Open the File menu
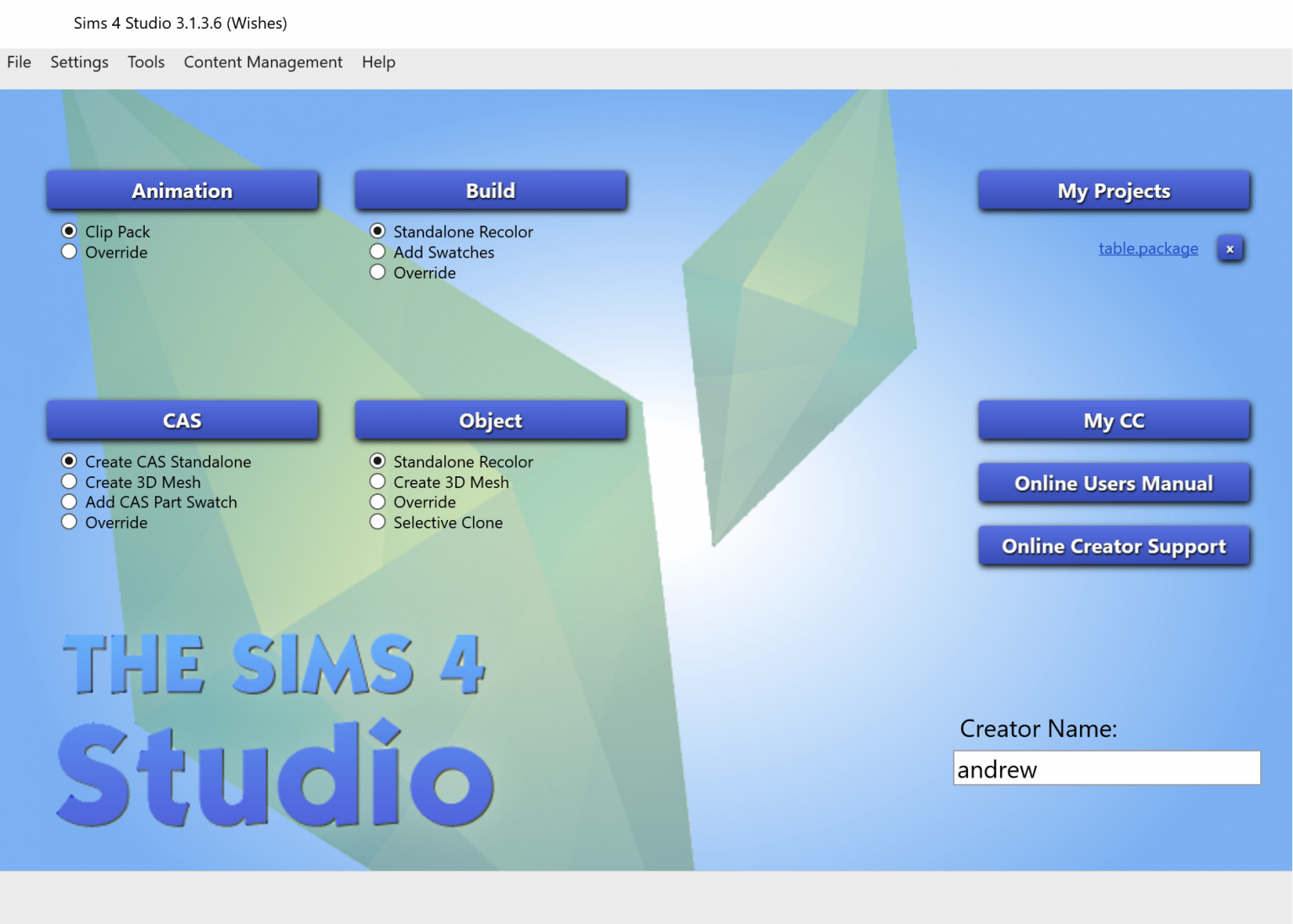 19,61
